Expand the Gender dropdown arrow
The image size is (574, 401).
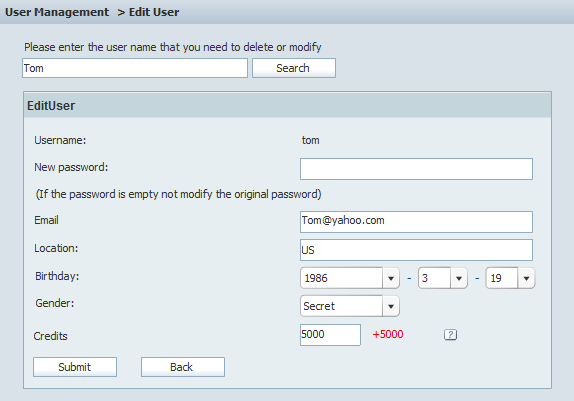391,306
